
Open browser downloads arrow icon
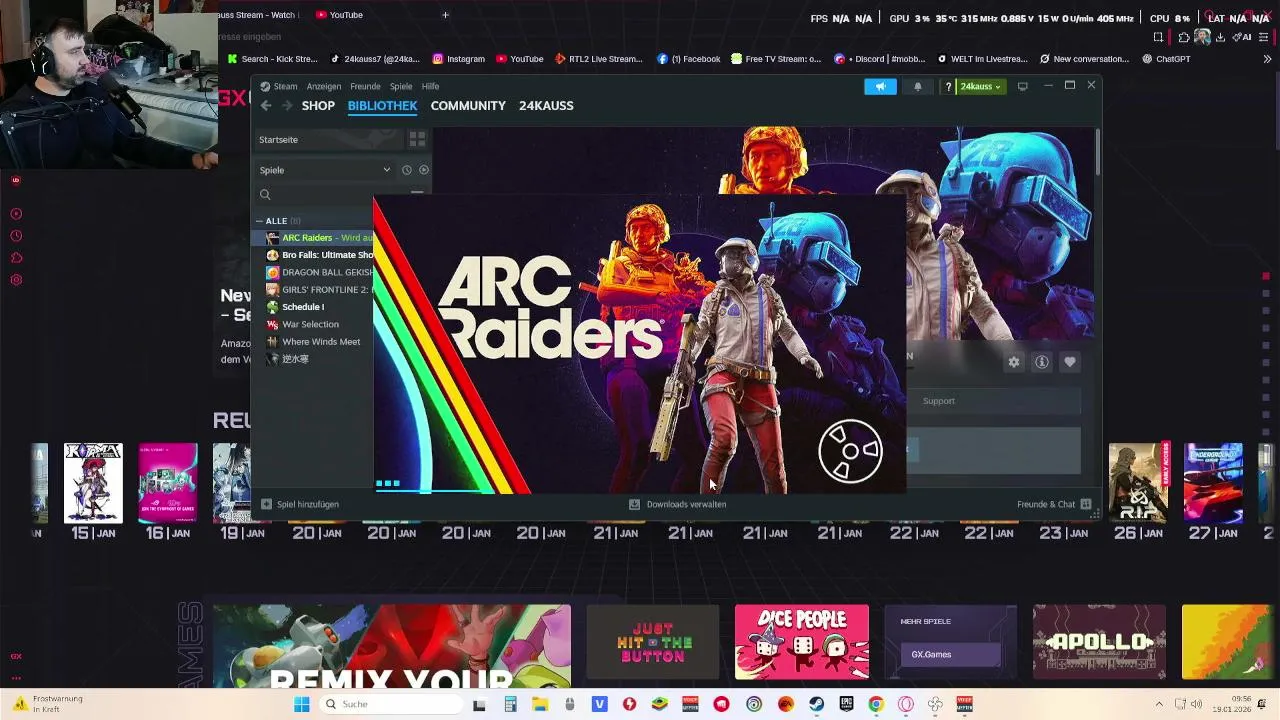click(x=1220, y=37)
